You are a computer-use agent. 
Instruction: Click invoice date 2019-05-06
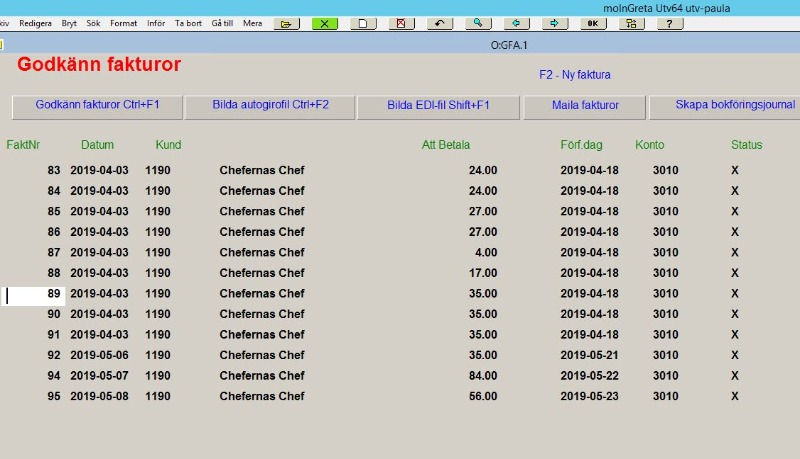tap(99, 355)
